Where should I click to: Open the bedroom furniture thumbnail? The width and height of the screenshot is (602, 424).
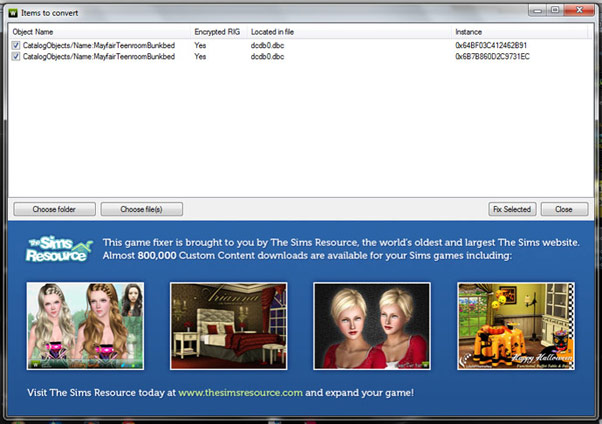click(228, 326)
